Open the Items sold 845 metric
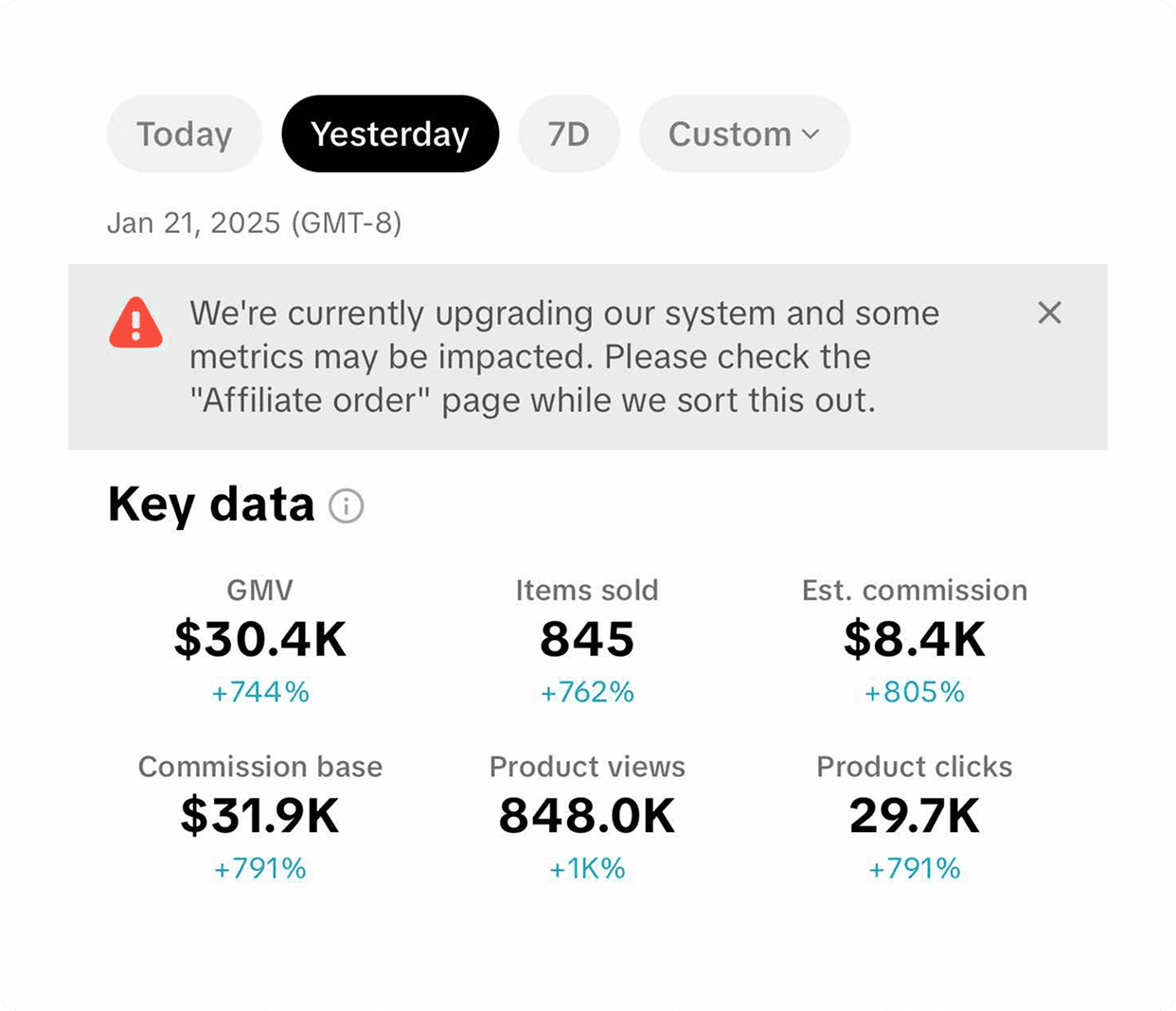This screenshot has height=1011, width=1176. (x=587, y=639)
